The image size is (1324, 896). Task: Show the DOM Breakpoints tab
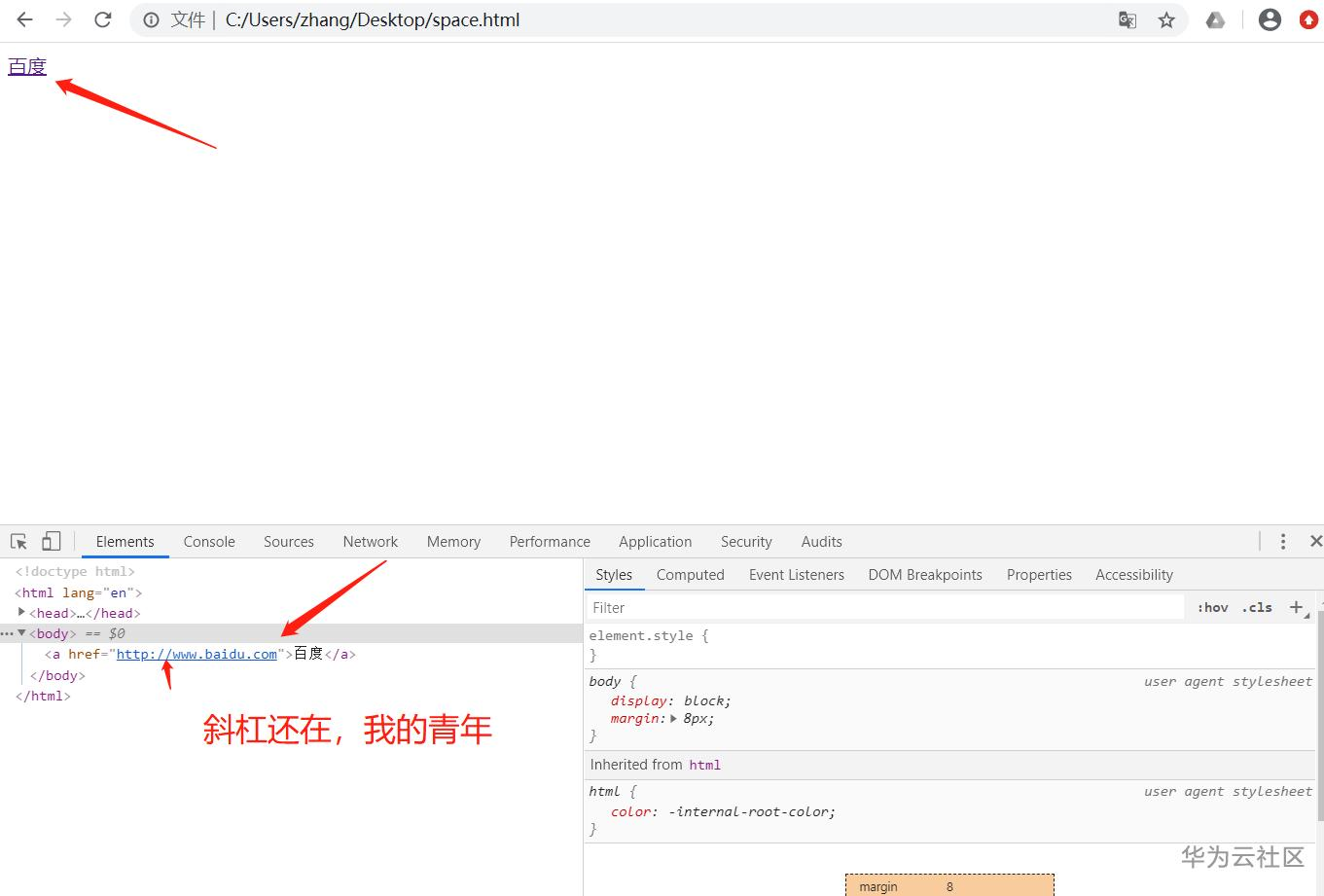[x=925, y=575]
